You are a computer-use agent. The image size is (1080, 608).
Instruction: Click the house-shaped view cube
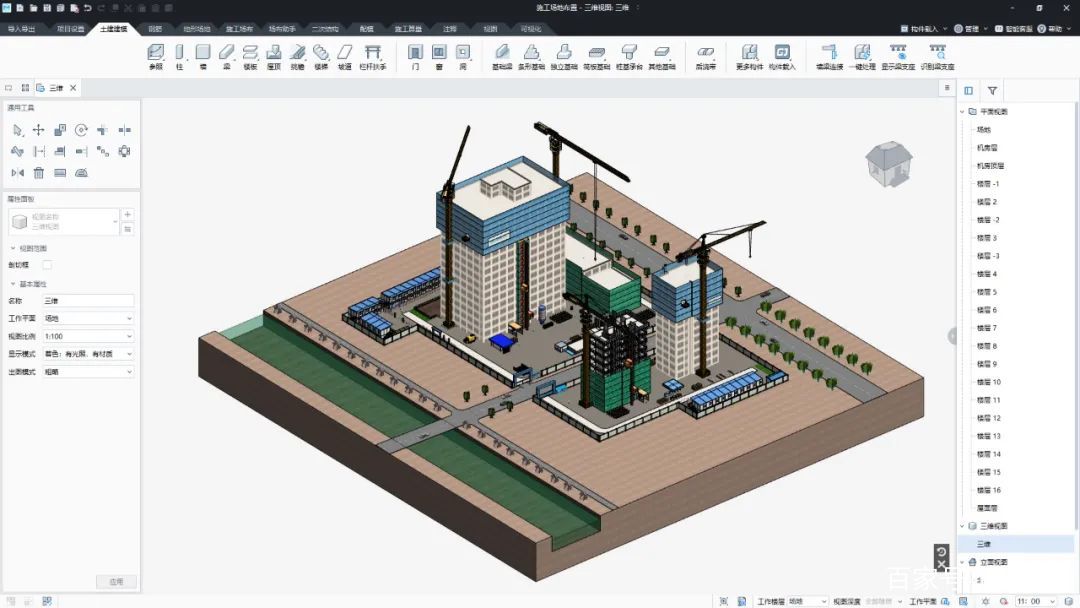tap(889, 164)
